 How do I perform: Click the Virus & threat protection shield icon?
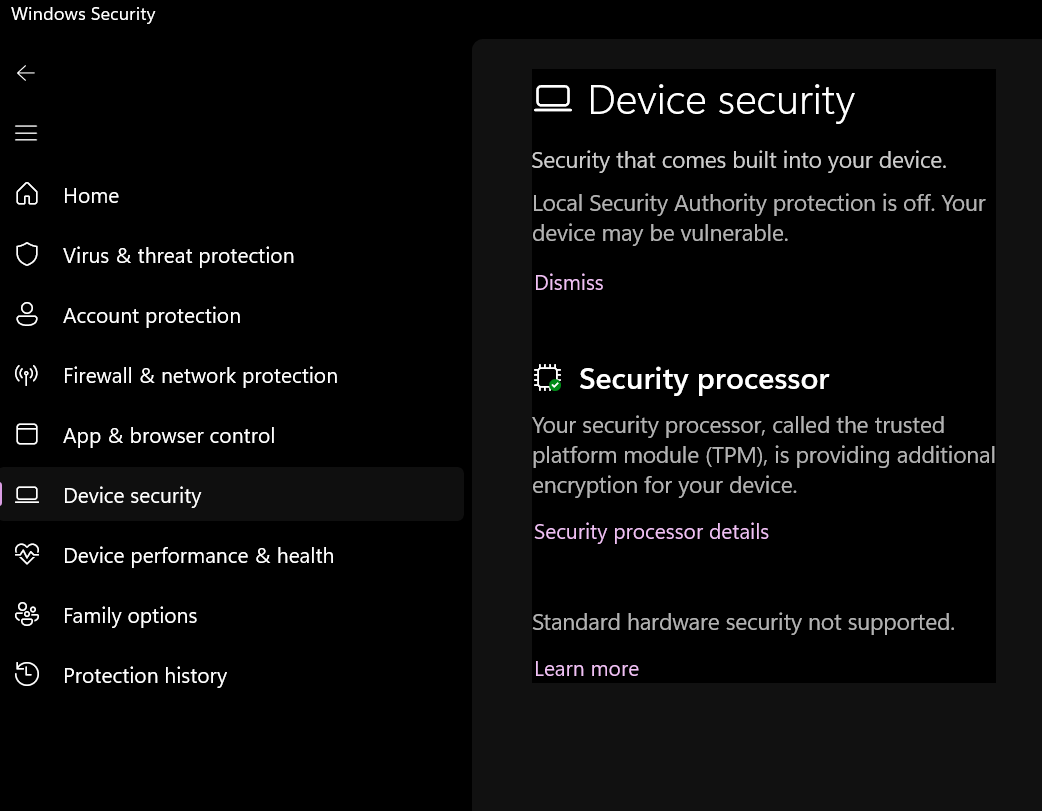pyautogui.click(x=27, y=255)
